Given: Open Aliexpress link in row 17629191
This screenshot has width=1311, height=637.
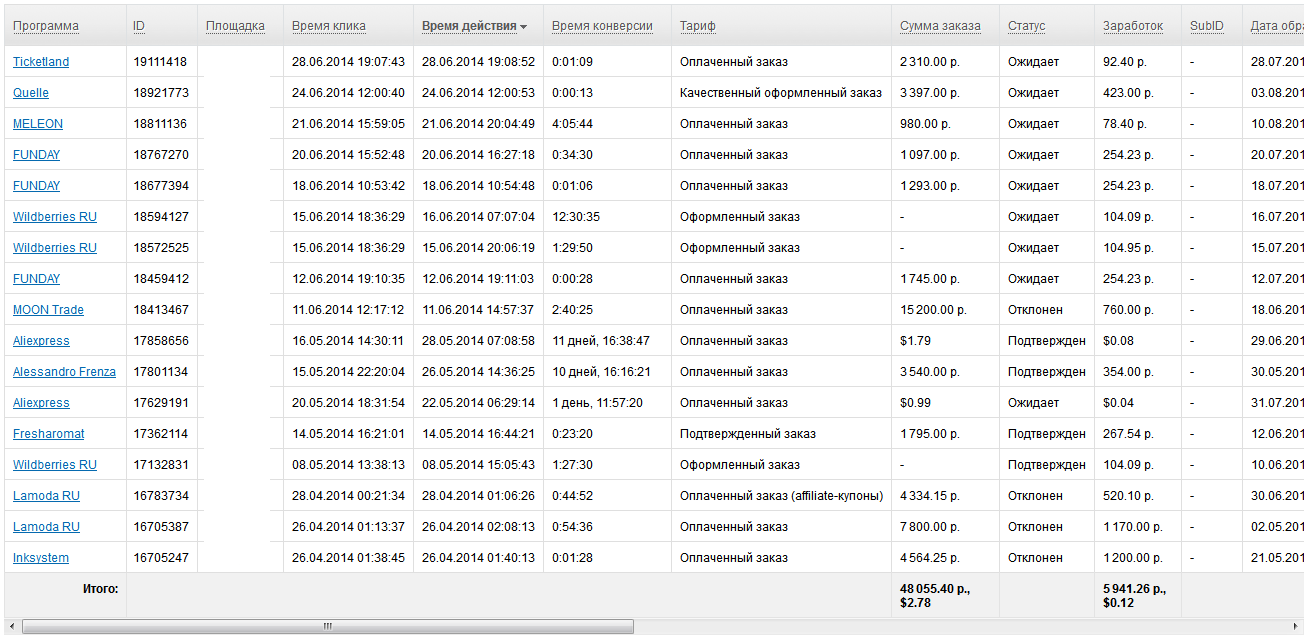Looking at the screenshot, I should click(x=41, y=403).
